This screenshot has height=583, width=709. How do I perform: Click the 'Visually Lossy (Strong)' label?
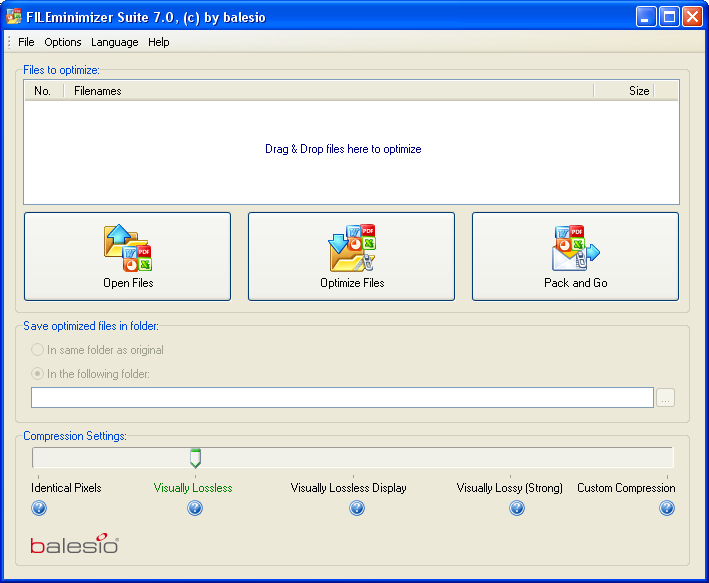click(510, 488)
